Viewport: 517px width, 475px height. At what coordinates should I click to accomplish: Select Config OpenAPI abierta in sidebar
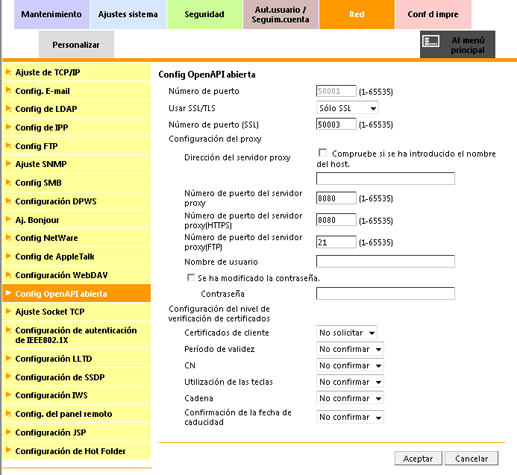tap(77, 293)
